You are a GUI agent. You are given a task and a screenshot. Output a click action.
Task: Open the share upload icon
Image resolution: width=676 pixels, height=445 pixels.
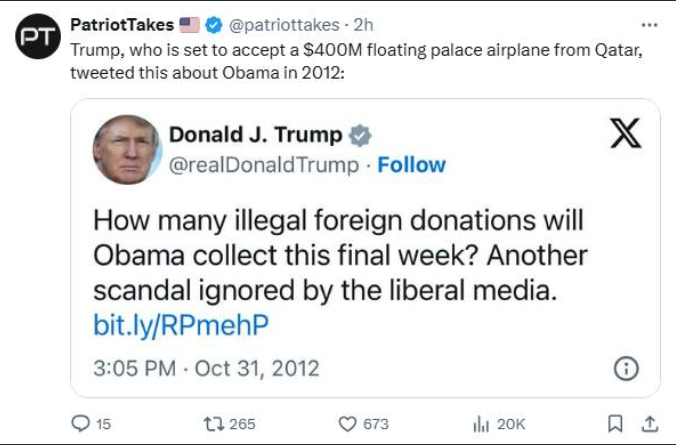(x=650, y=424)
